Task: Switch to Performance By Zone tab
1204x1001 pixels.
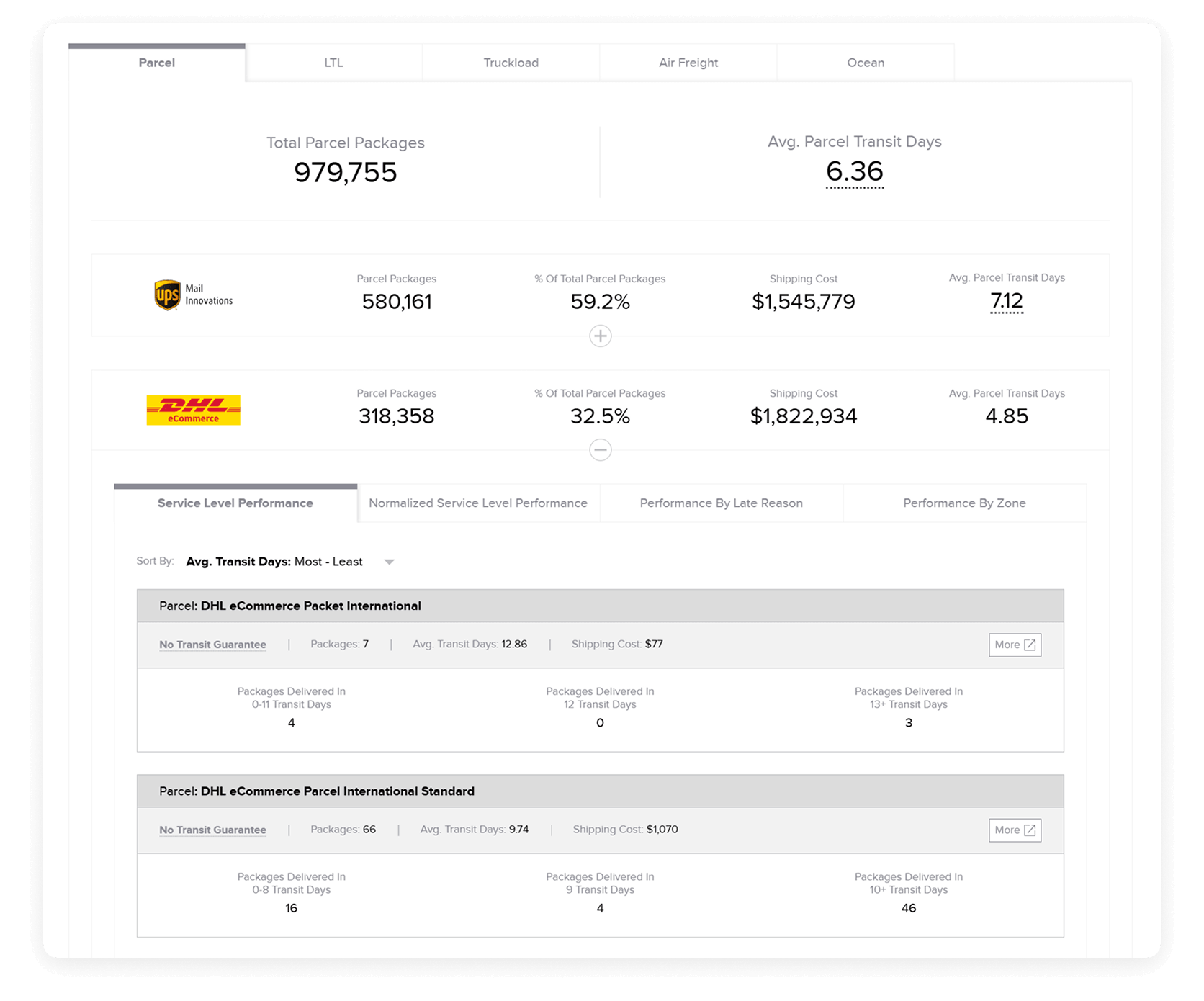Action: (965, 503)
